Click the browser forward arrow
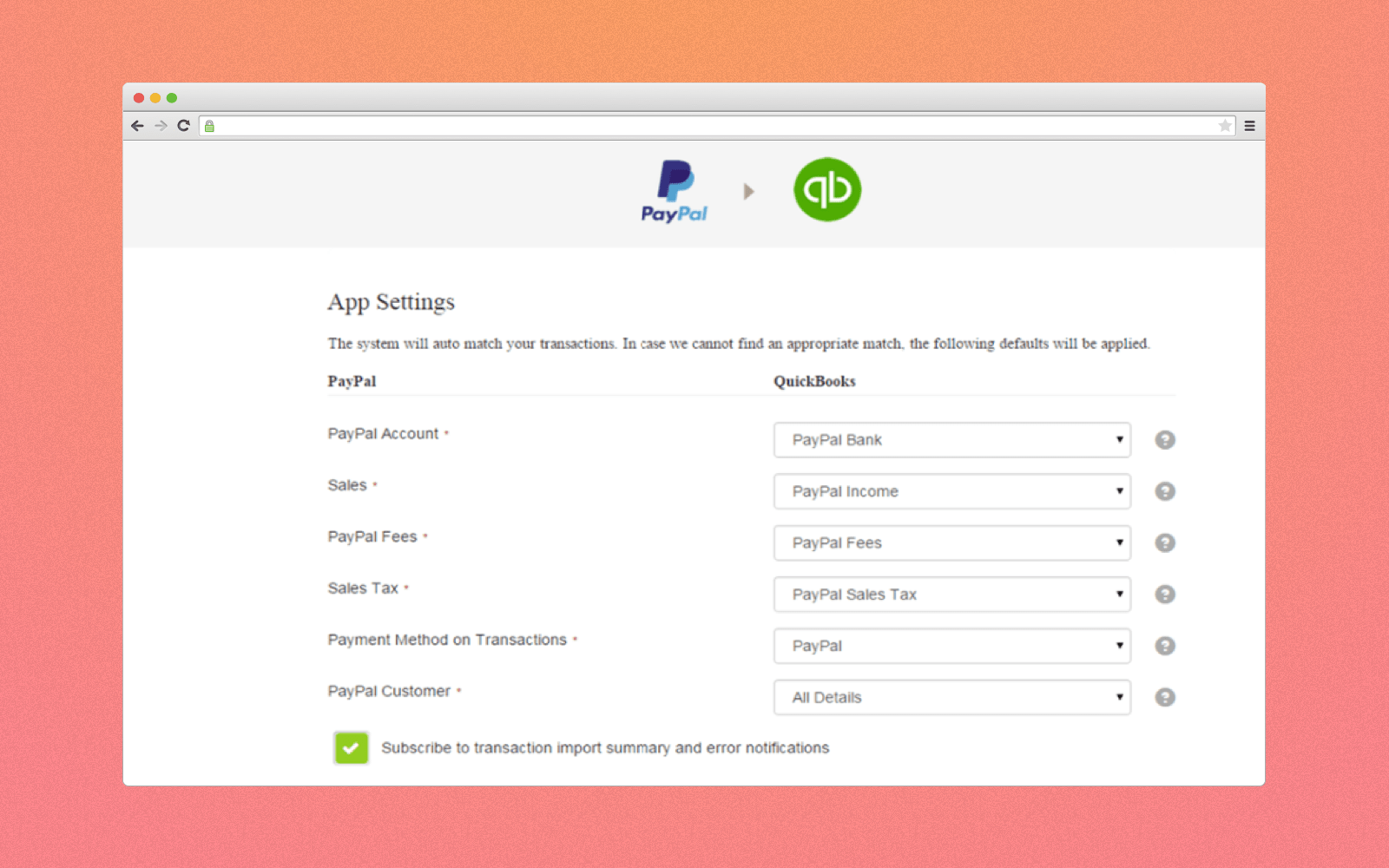 tap(161, 126)
